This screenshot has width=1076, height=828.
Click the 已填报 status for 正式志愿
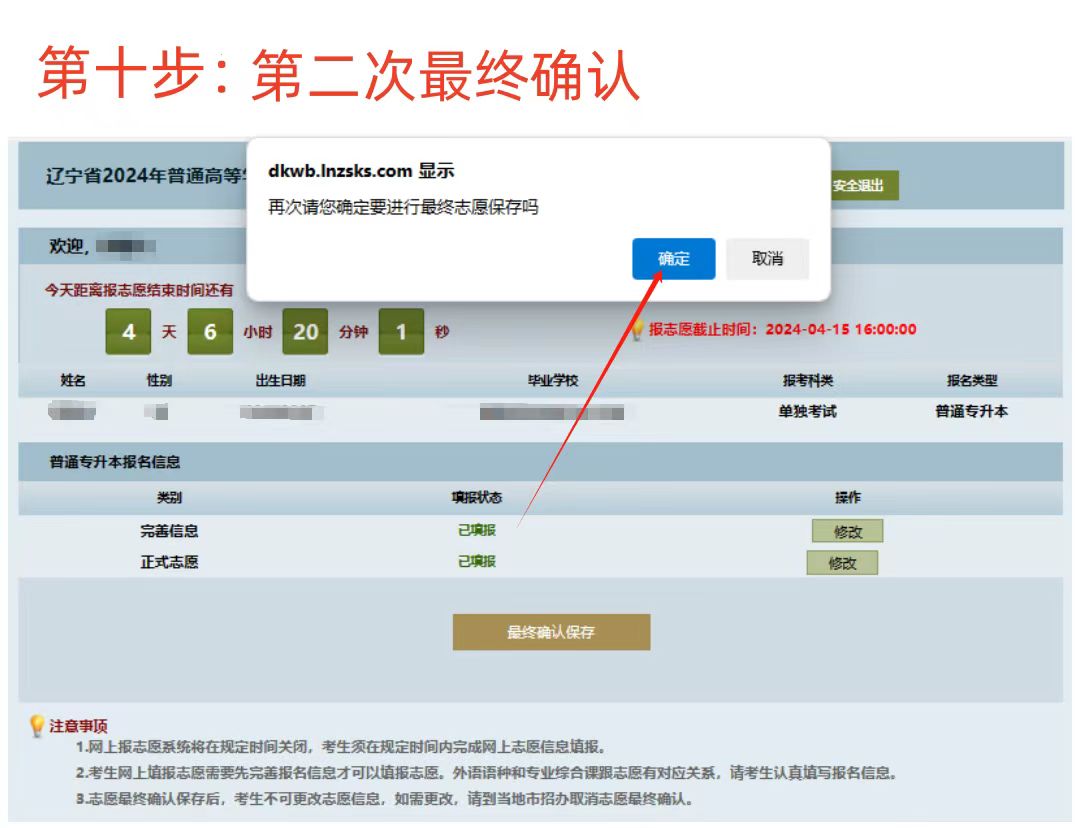477,561
